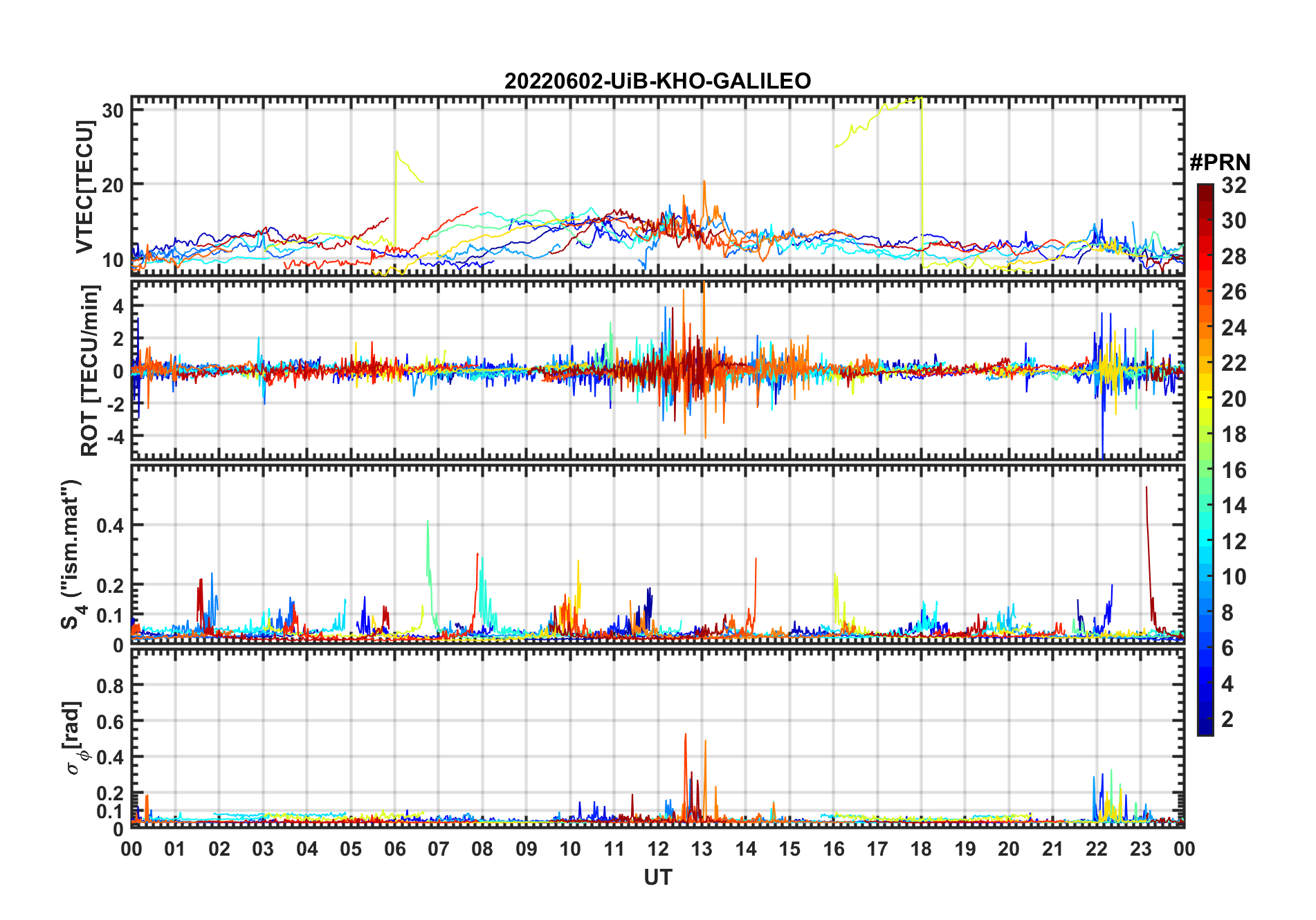Click the VTEC[TECU] y-axis label
The image size is (1316, 920).
[85, 186]
